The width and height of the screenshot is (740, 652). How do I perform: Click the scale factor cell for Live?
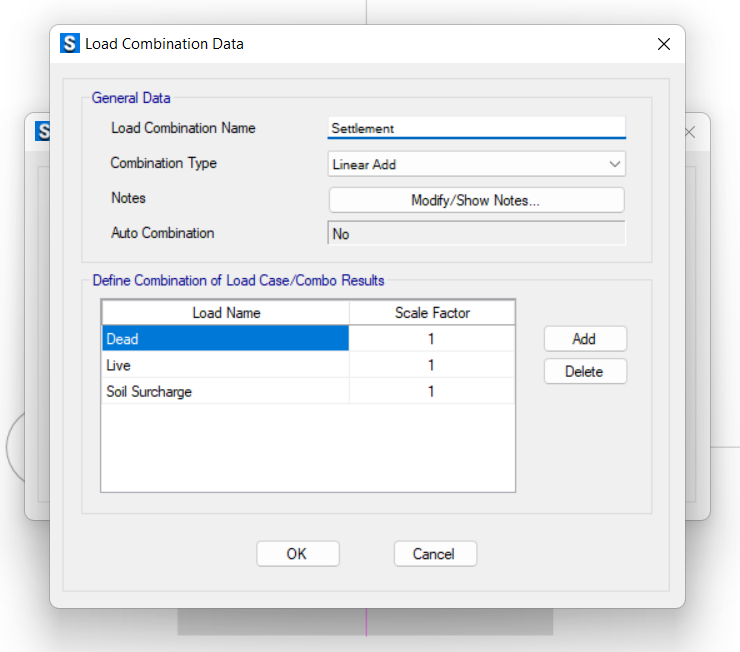(431, 365)
